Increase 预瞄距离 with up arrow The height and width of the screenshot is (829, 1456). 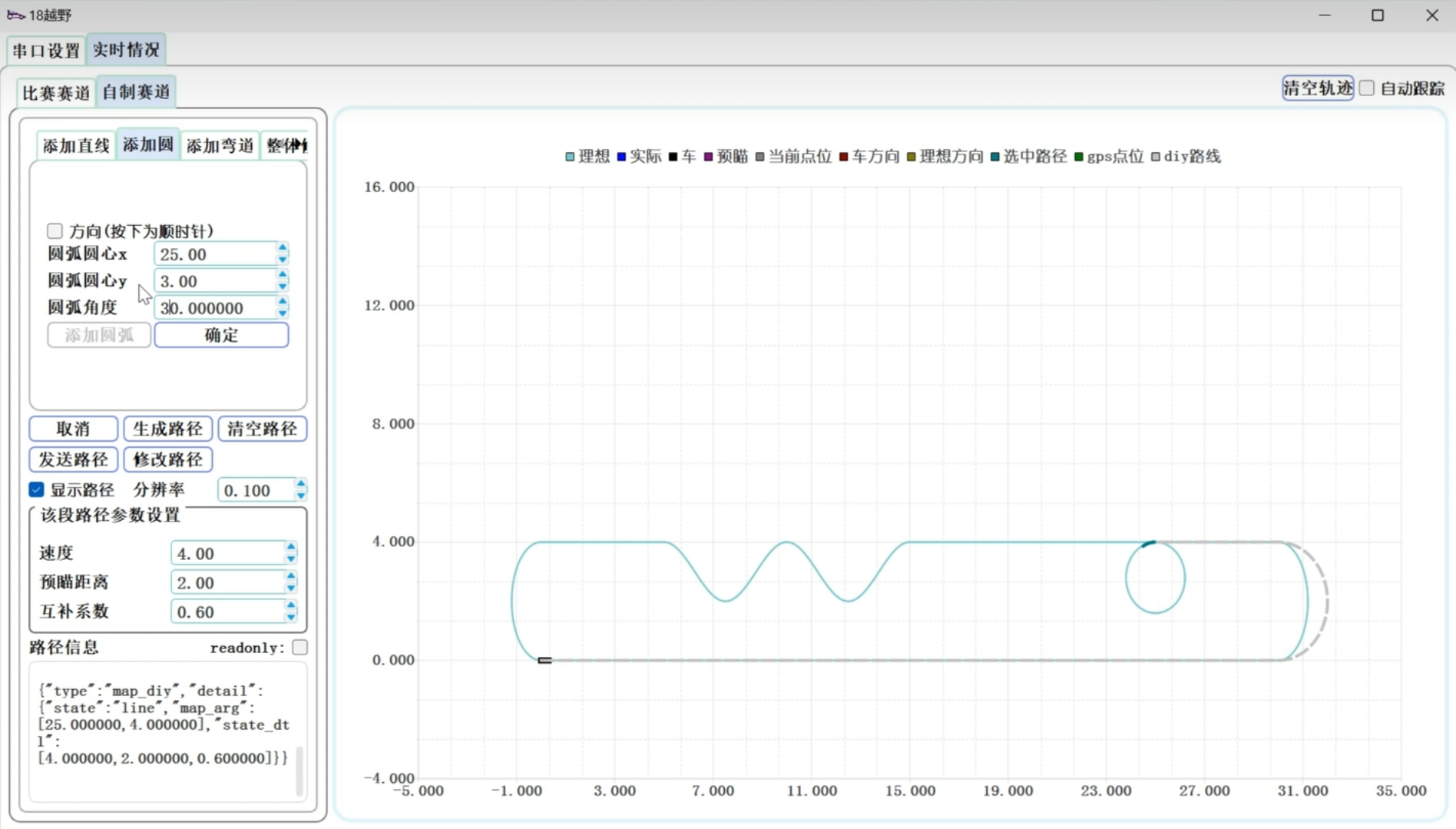pos(291,576)
